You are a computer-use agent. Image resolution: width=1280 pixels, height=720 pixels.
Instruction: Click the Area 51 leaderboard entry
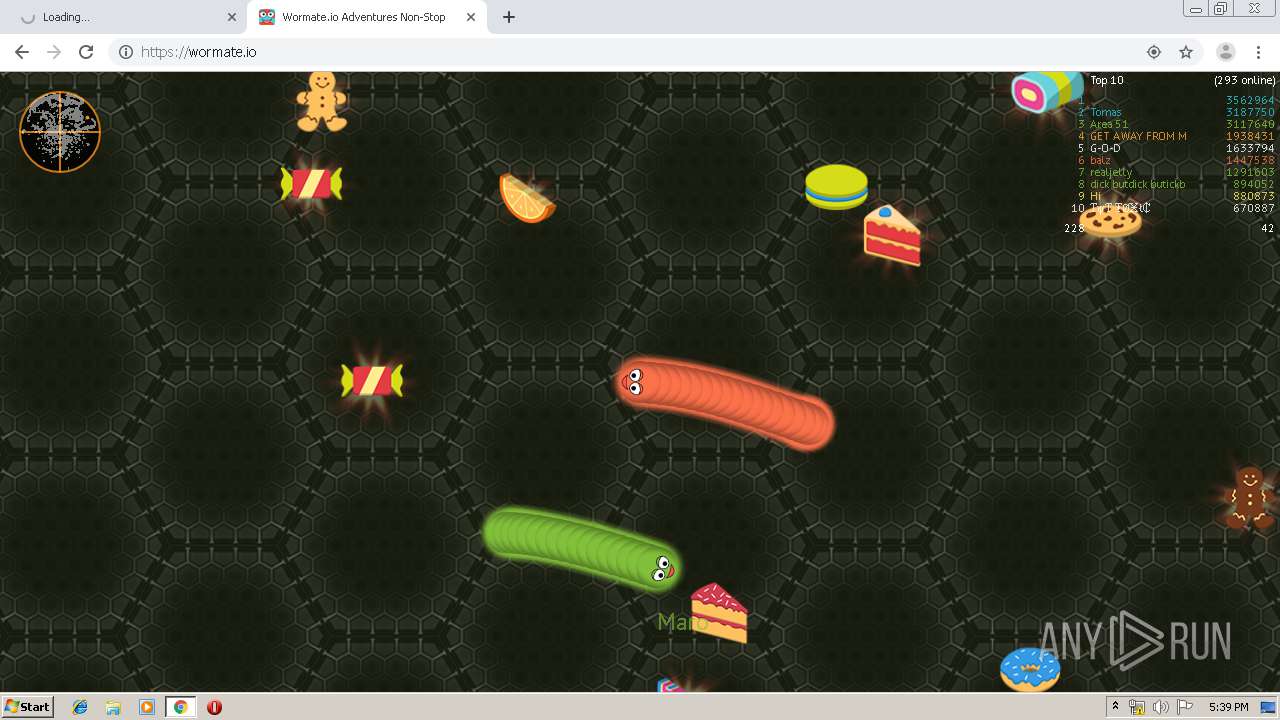(x=1109, y=124)
